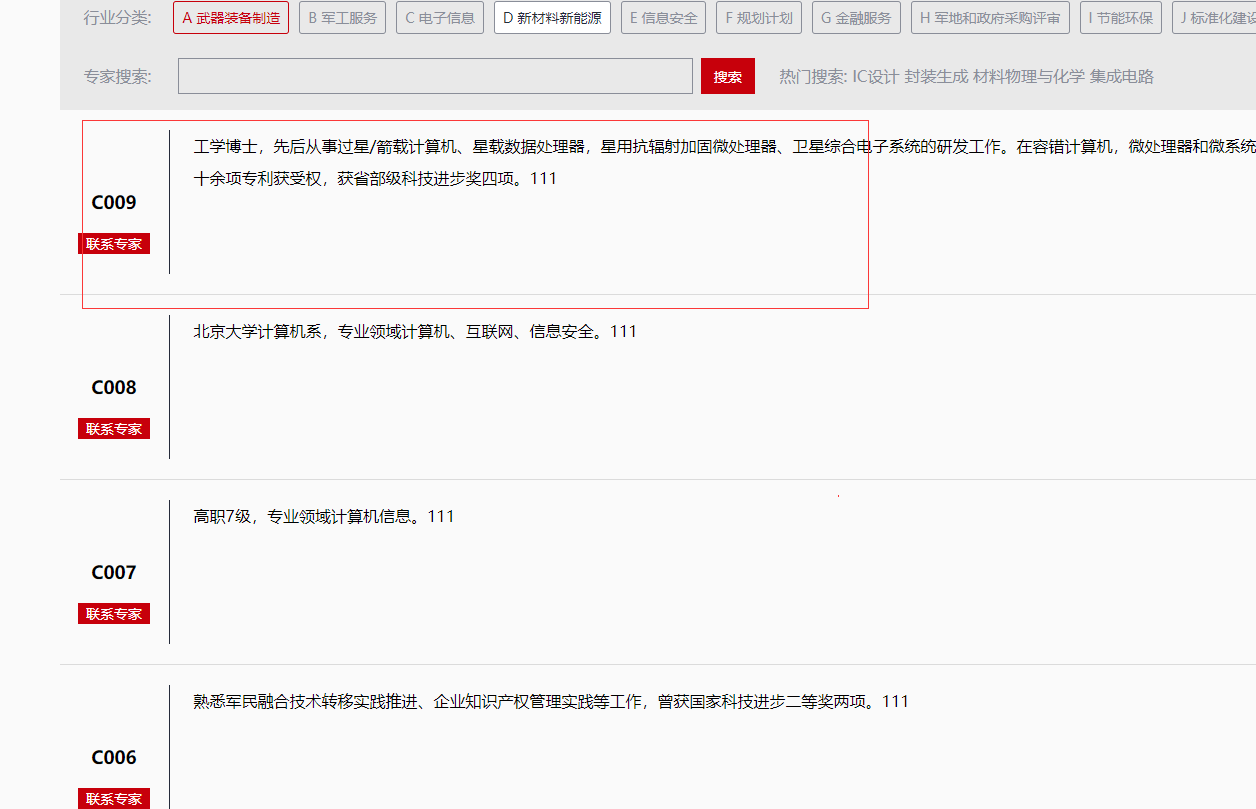Click 联系专家 for expert C009
1256x809 pixels.
click(114, 244)
